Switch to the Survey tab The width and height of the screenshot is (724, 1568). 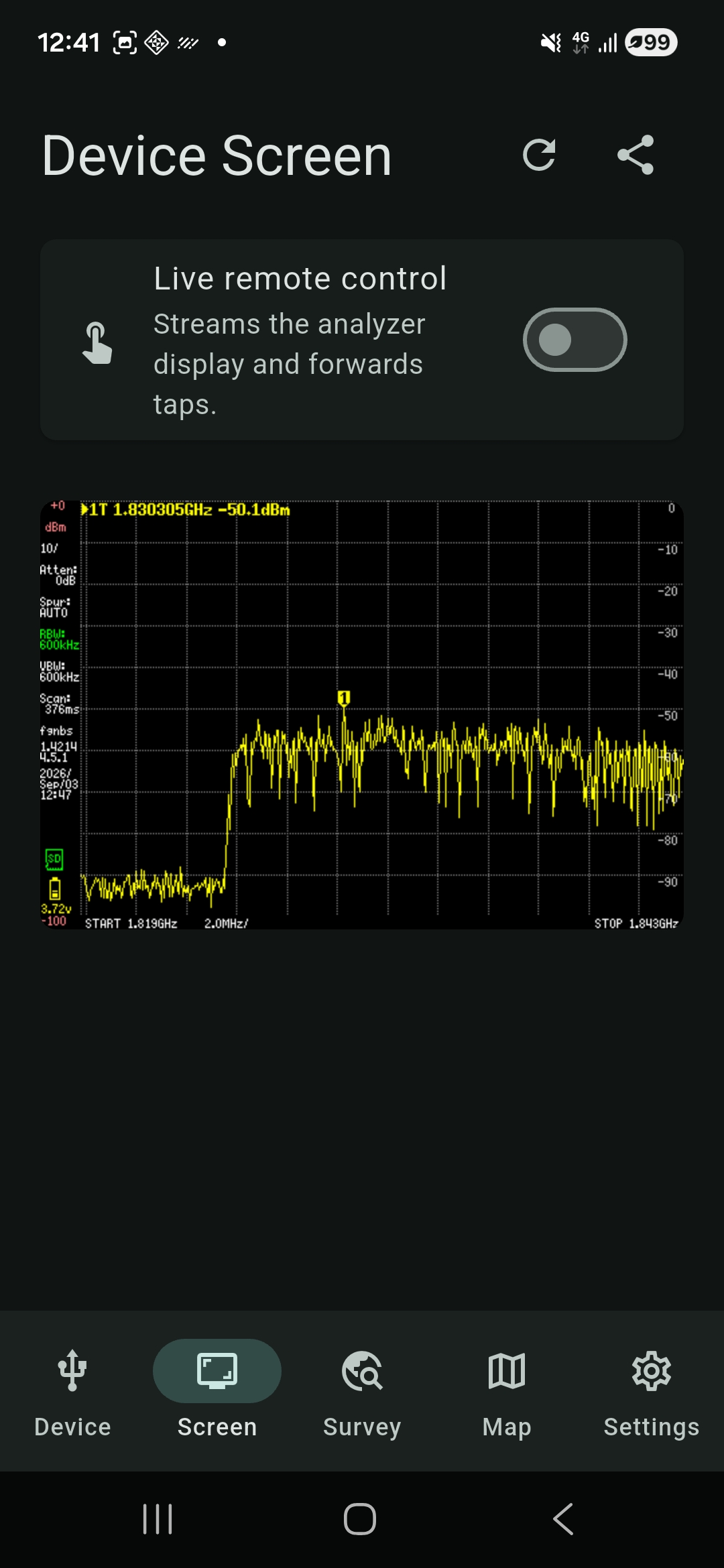[x=362, y=1390]
